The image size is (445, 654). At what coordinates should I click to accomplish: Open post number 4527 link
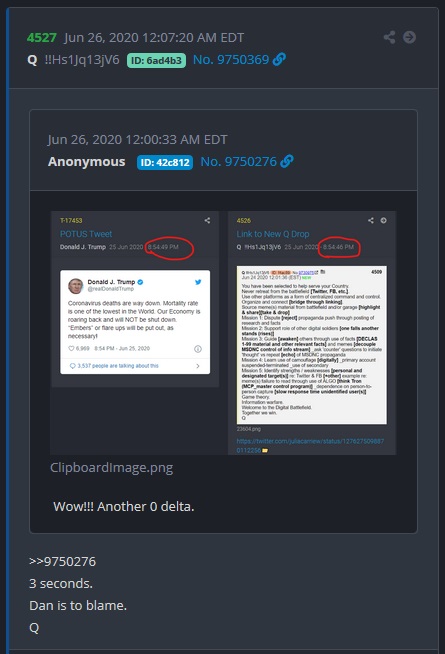pos(41,38)
